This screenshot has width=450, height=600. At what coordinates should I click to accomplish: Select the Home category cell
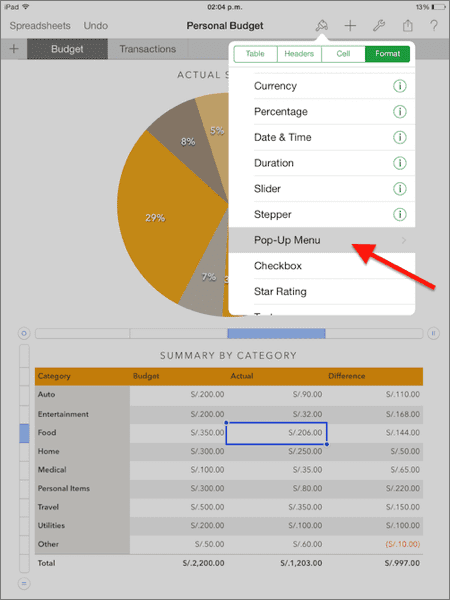point(82,452)
